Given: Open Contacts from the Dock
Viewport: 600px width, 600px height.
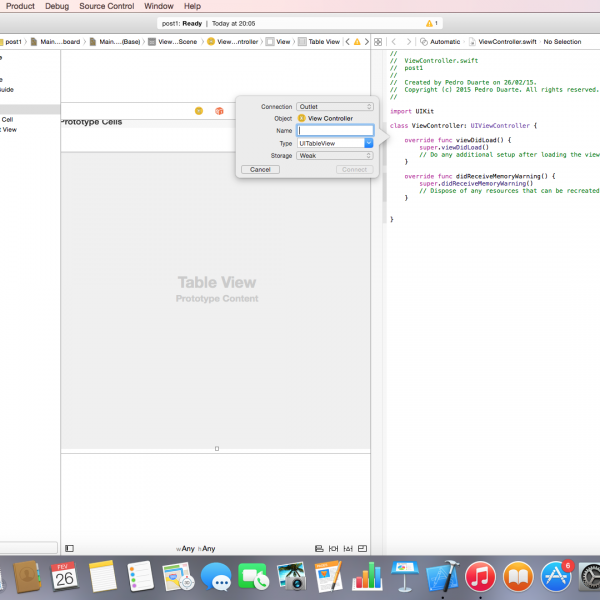Looking at the screenshot, I should pos(27,576).
